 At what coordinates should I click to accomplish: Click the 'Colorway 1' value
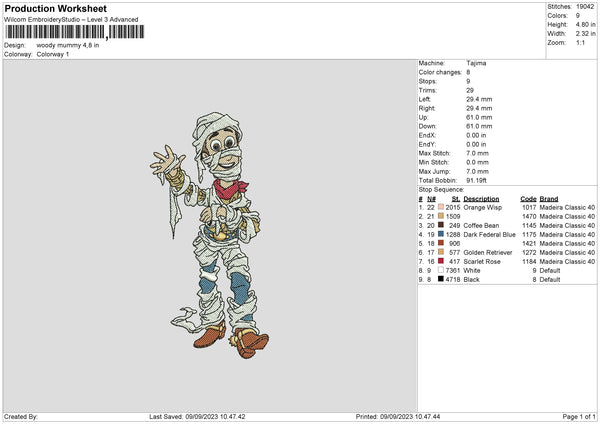[x=53, y=54]
